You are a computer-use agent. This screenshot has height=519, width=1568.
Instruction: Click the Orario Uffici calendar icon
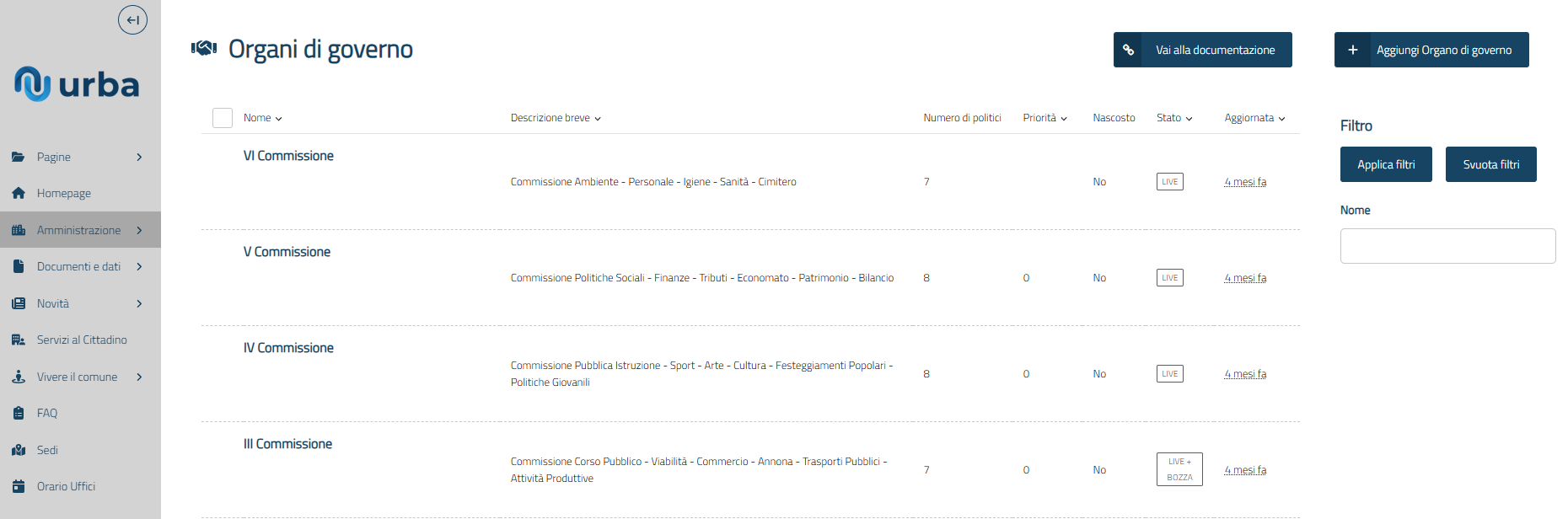[x=19, y=487]
